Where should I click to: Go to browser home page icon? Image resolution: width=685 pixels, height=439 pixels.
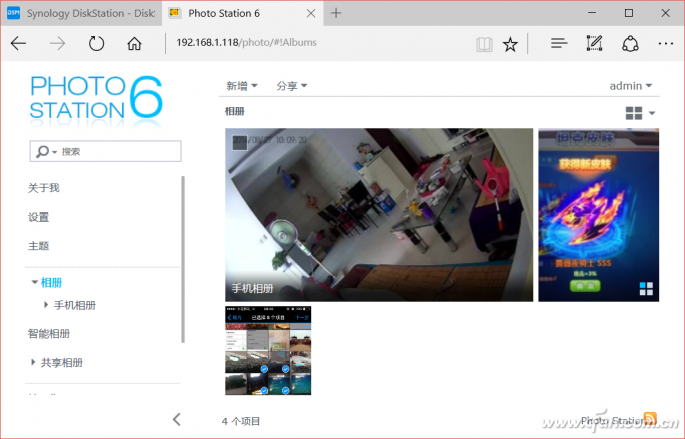click(134, 44)
